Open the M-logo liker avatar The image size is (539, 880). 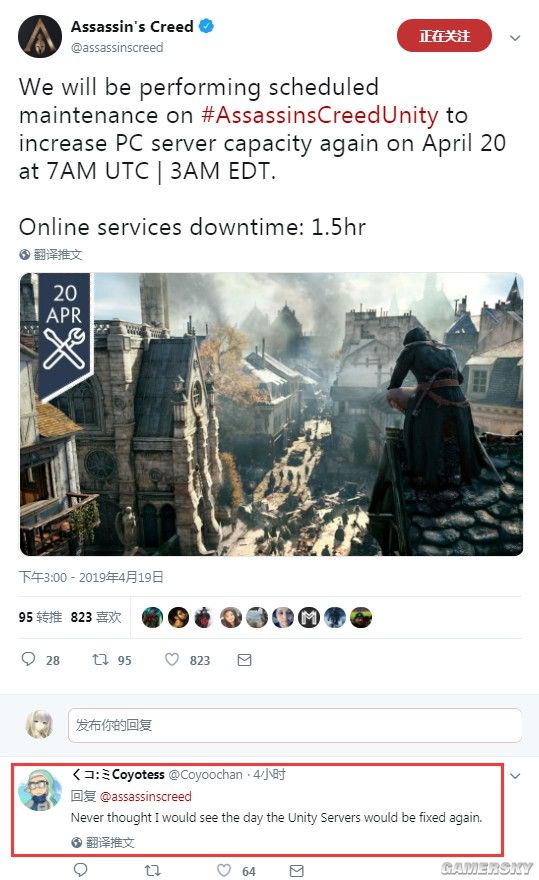point(309,618)
